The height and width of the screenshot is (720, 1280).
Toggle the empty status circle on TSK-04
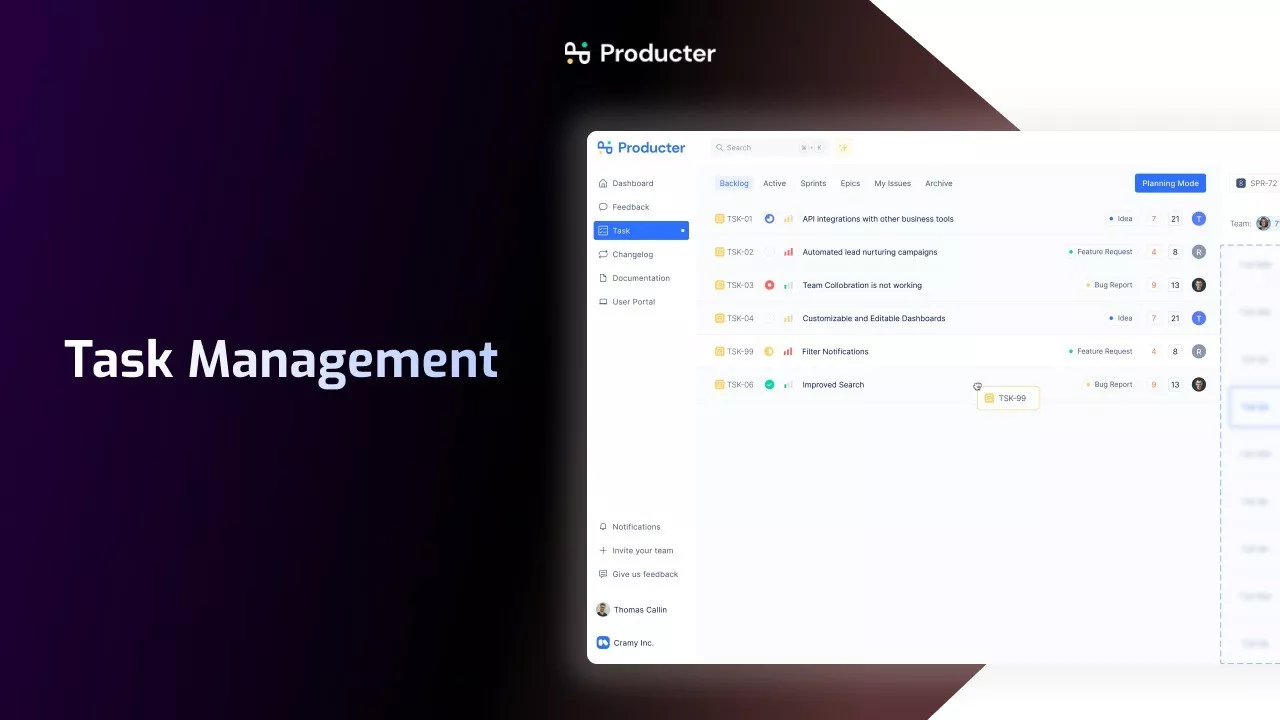pos(769,318)
